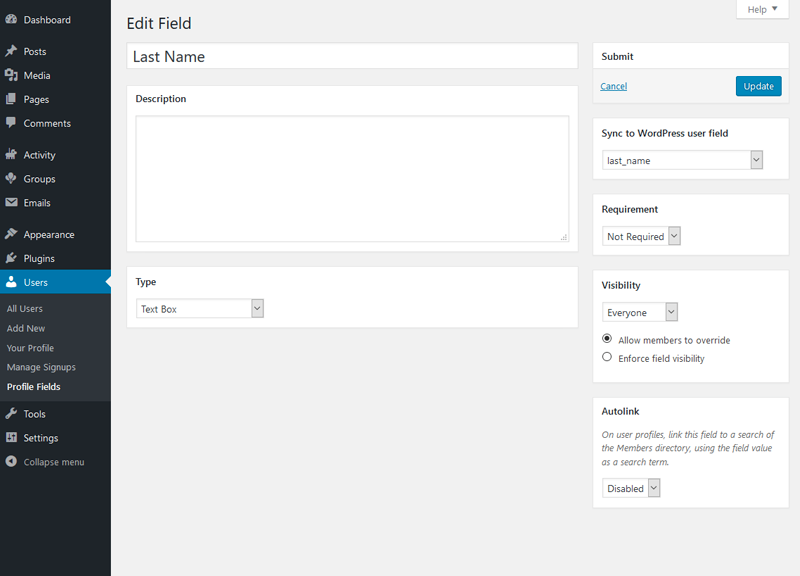Click the Comments speech bubble icon
This screenshot has width=800, height=576.
click(x=11, y=123)
